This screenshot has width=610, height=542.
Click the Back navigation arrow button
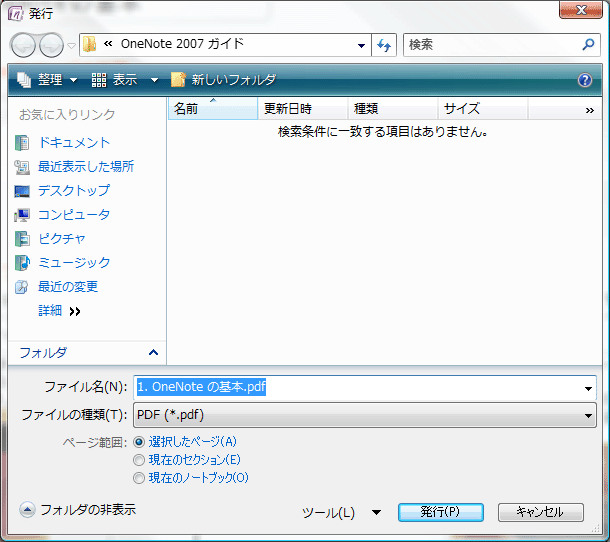pos(23,45)
